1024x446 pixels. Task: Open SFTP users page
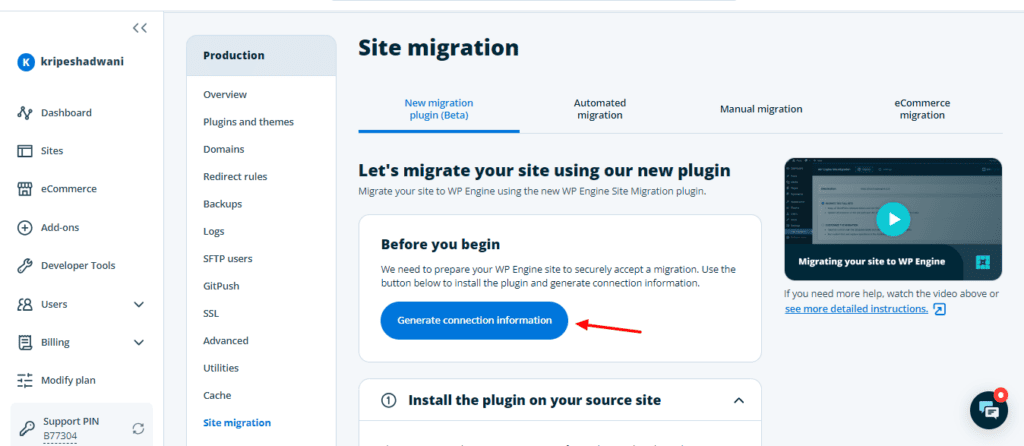coord(227,259)
